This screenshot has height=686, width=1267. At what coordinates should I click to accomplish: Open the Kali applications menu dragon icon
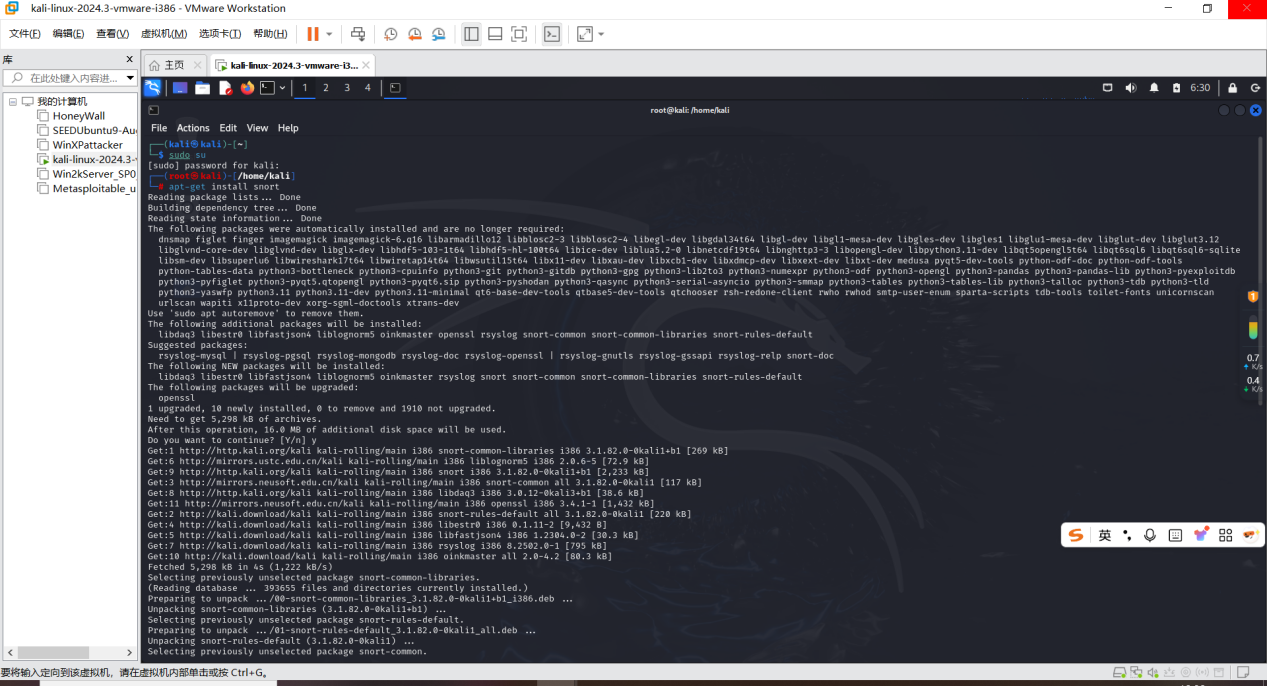click(x=152, y=88)
